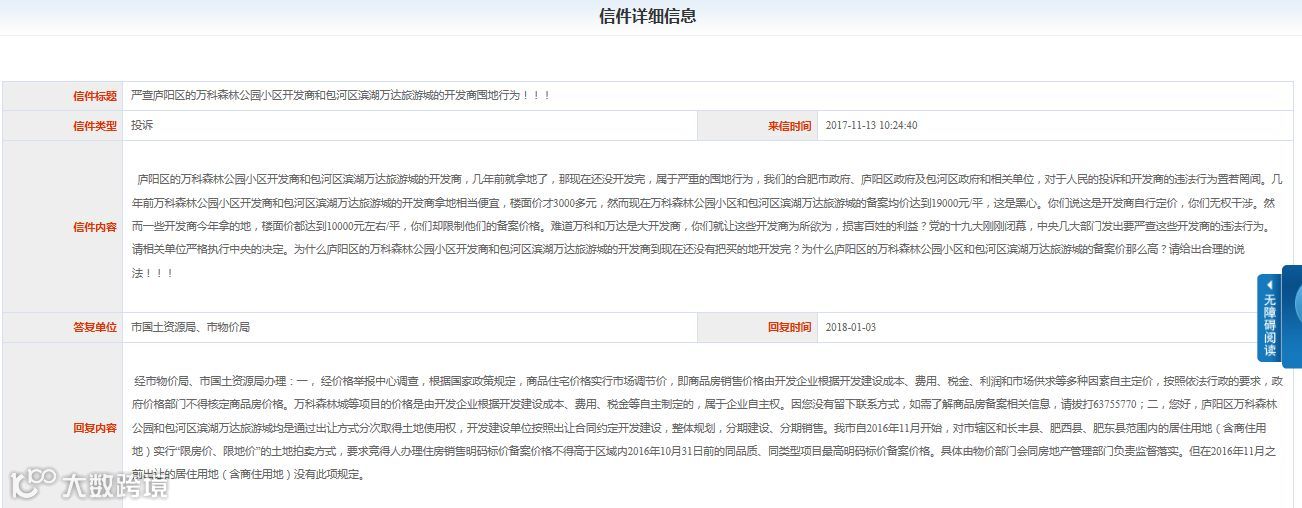
Task: Click the 信件类型 row label
Action: click(x=95, y=126)
